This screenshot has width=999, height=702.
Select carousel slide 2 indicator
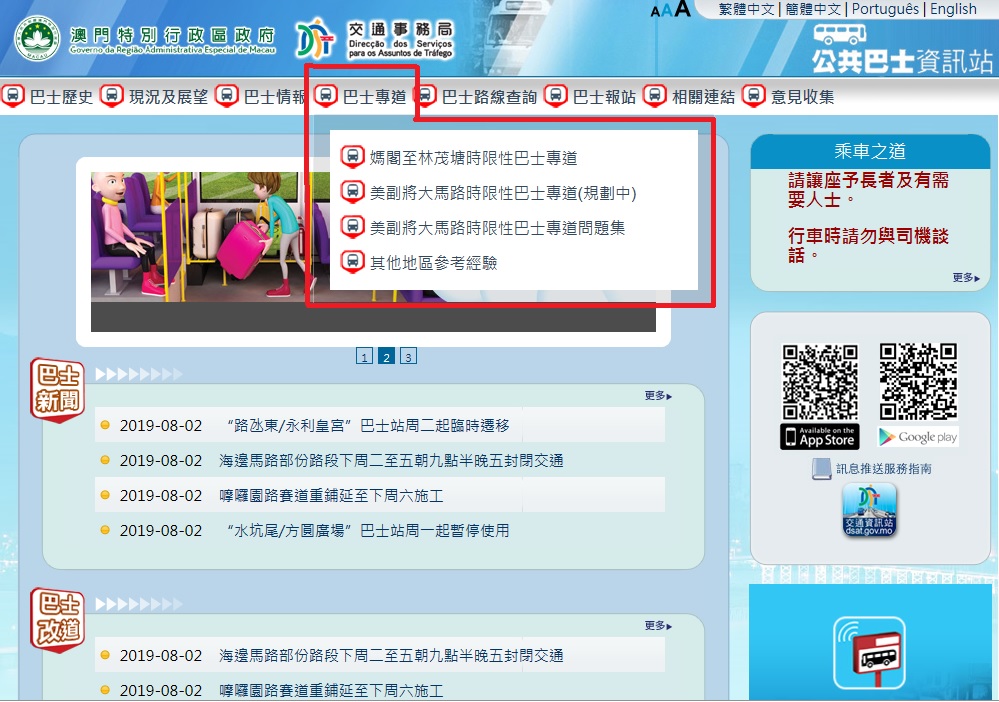click(386, 357)
